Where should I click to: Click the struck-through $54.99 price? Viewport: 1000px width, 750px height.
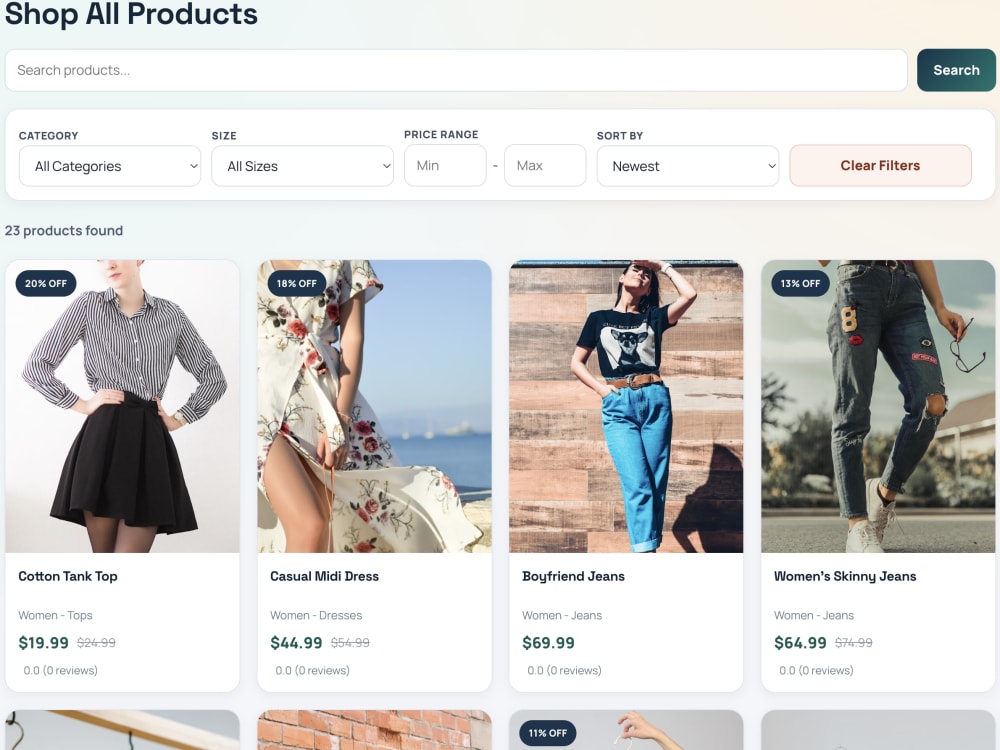(350, 643)
